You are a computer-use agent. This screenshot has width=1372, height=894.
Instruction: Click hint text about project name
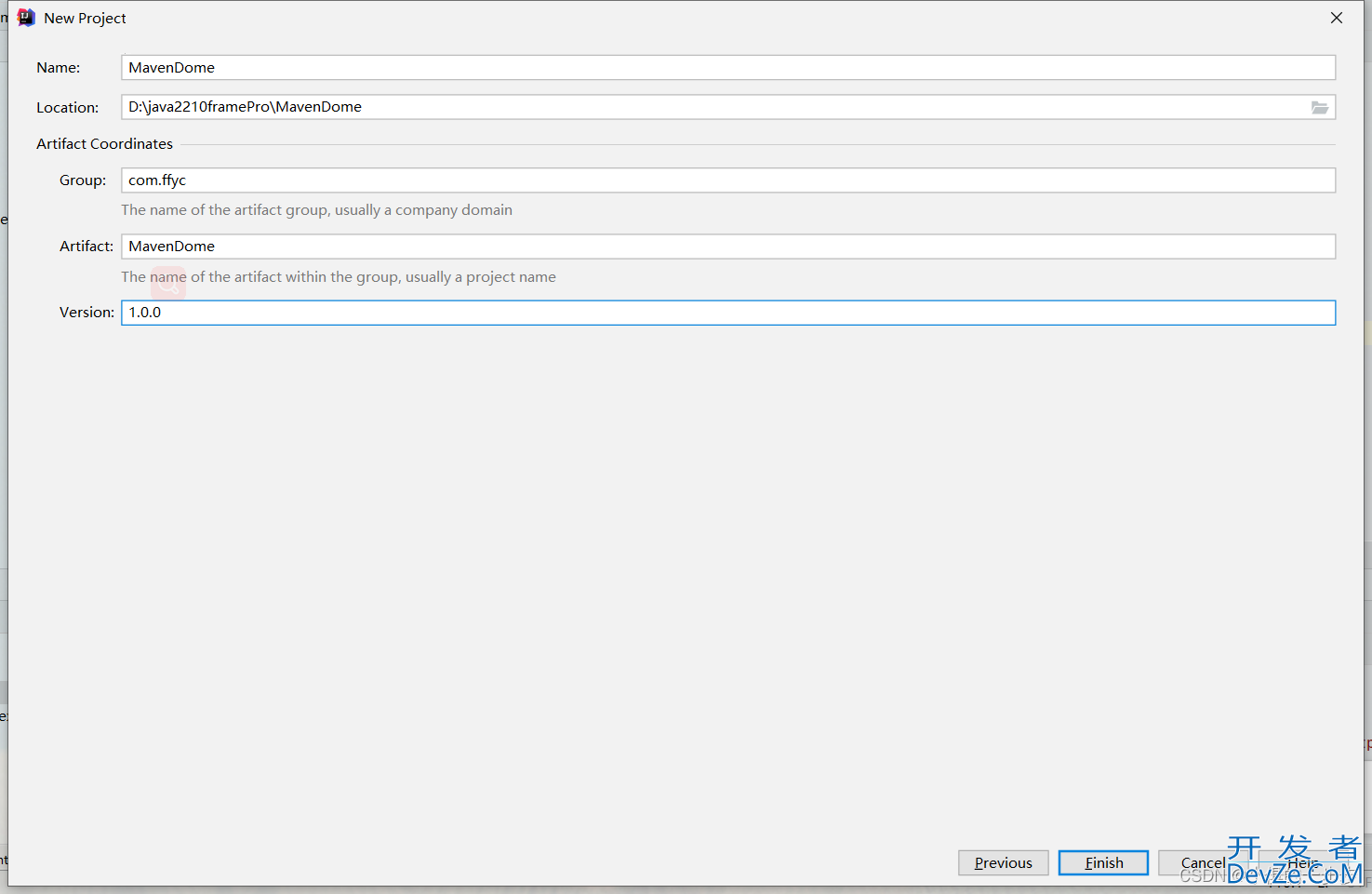[x=339, y=277]
